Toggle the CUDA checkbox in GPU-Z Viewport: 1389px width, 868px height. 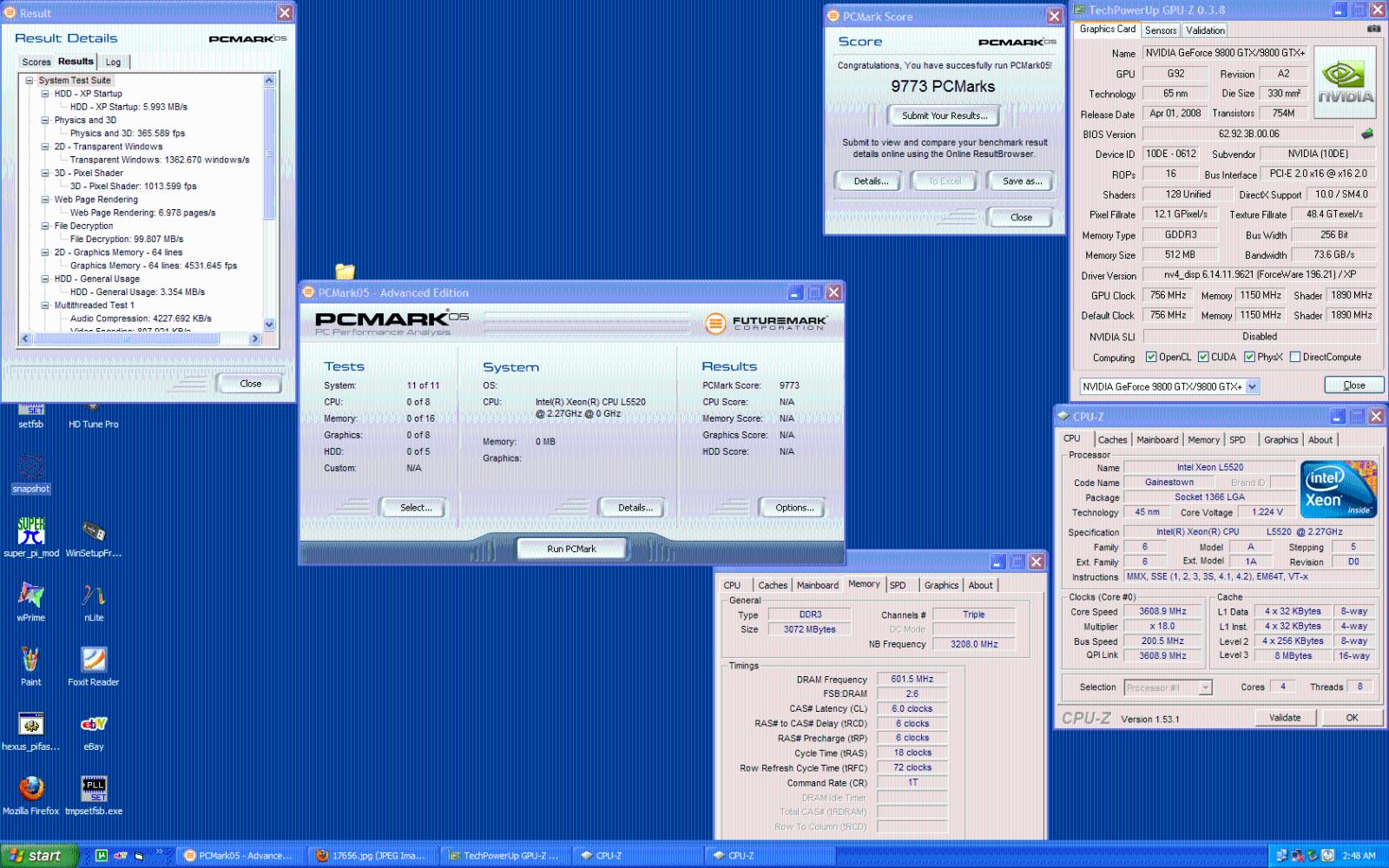click(x=1203, y=357)
